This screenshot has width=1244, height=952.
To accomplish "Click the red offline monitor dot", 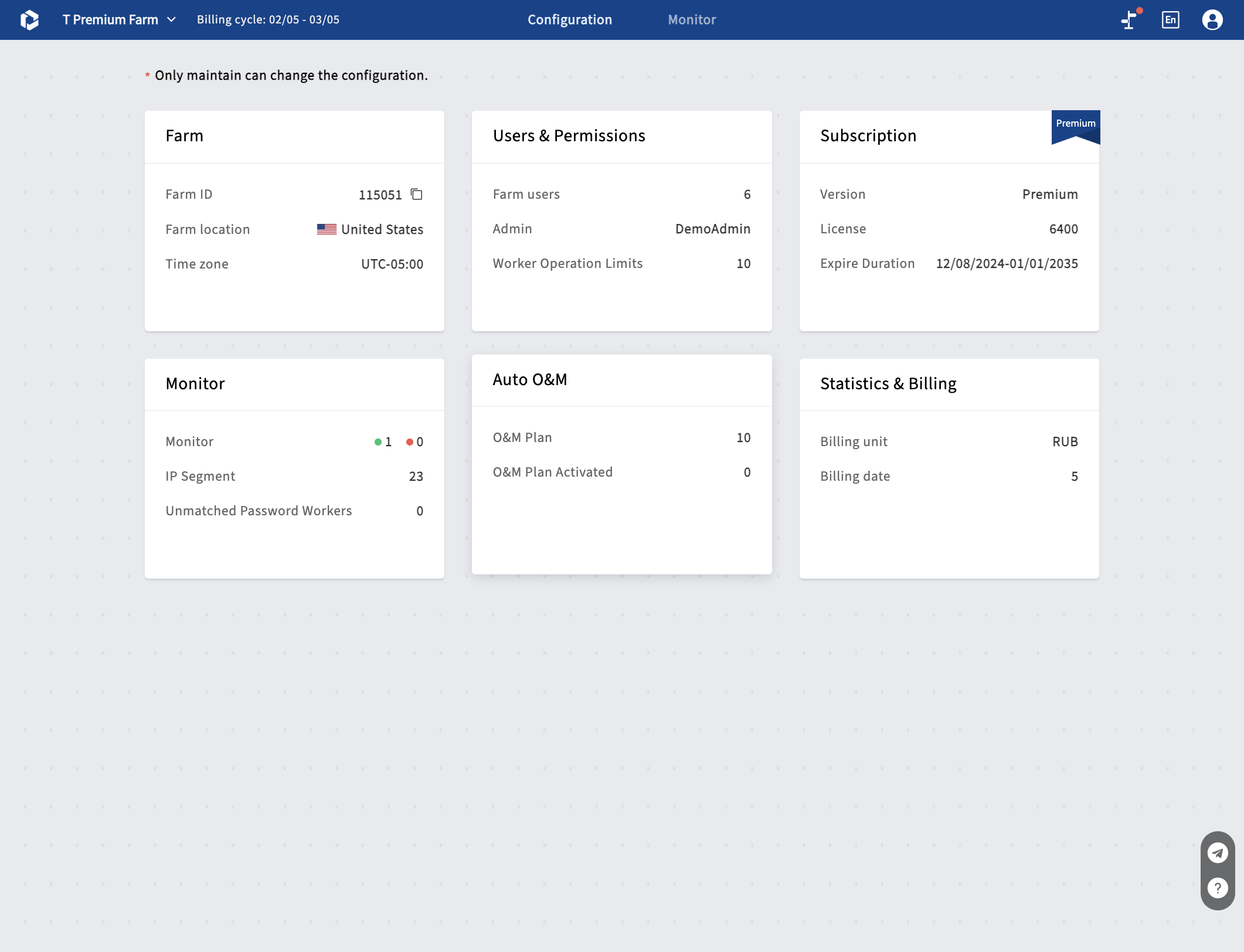I will coord(410,442).
